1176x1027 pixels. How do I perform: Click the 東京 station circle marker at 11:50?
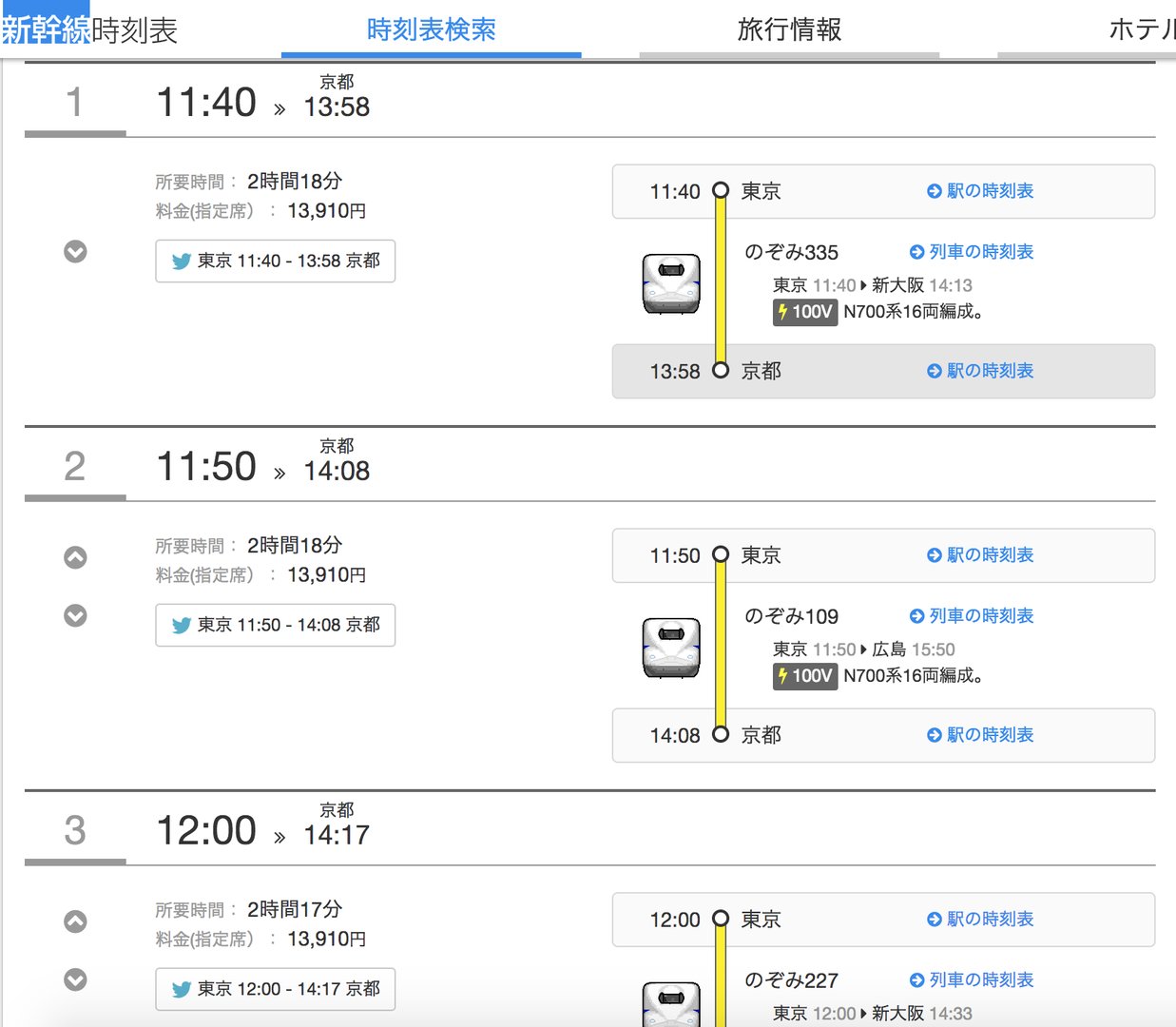721,554
